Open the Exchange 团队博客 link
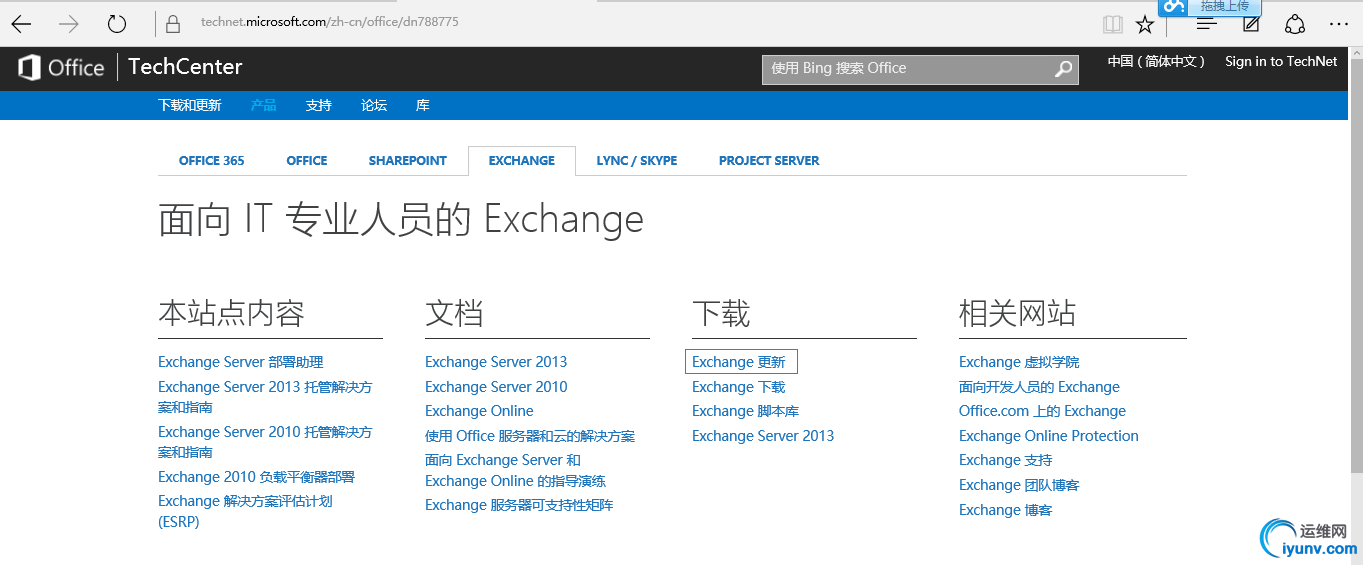1363x565 pixels. coord(1019,485)
